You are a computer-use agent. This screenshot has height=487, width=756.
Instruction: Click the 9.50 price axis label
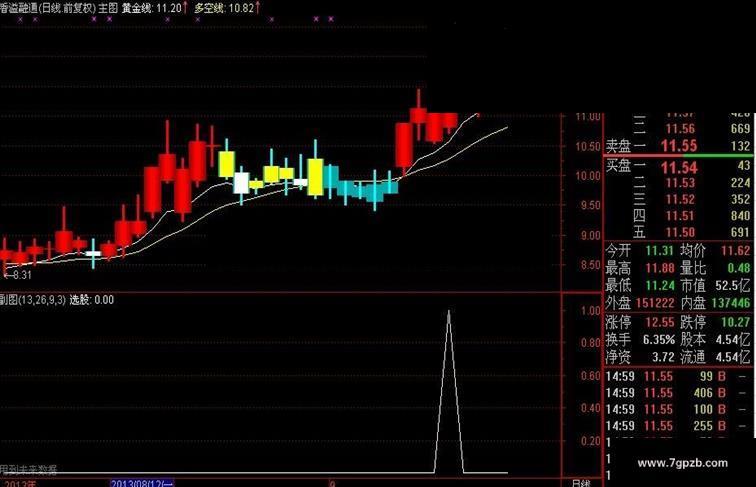590,206
